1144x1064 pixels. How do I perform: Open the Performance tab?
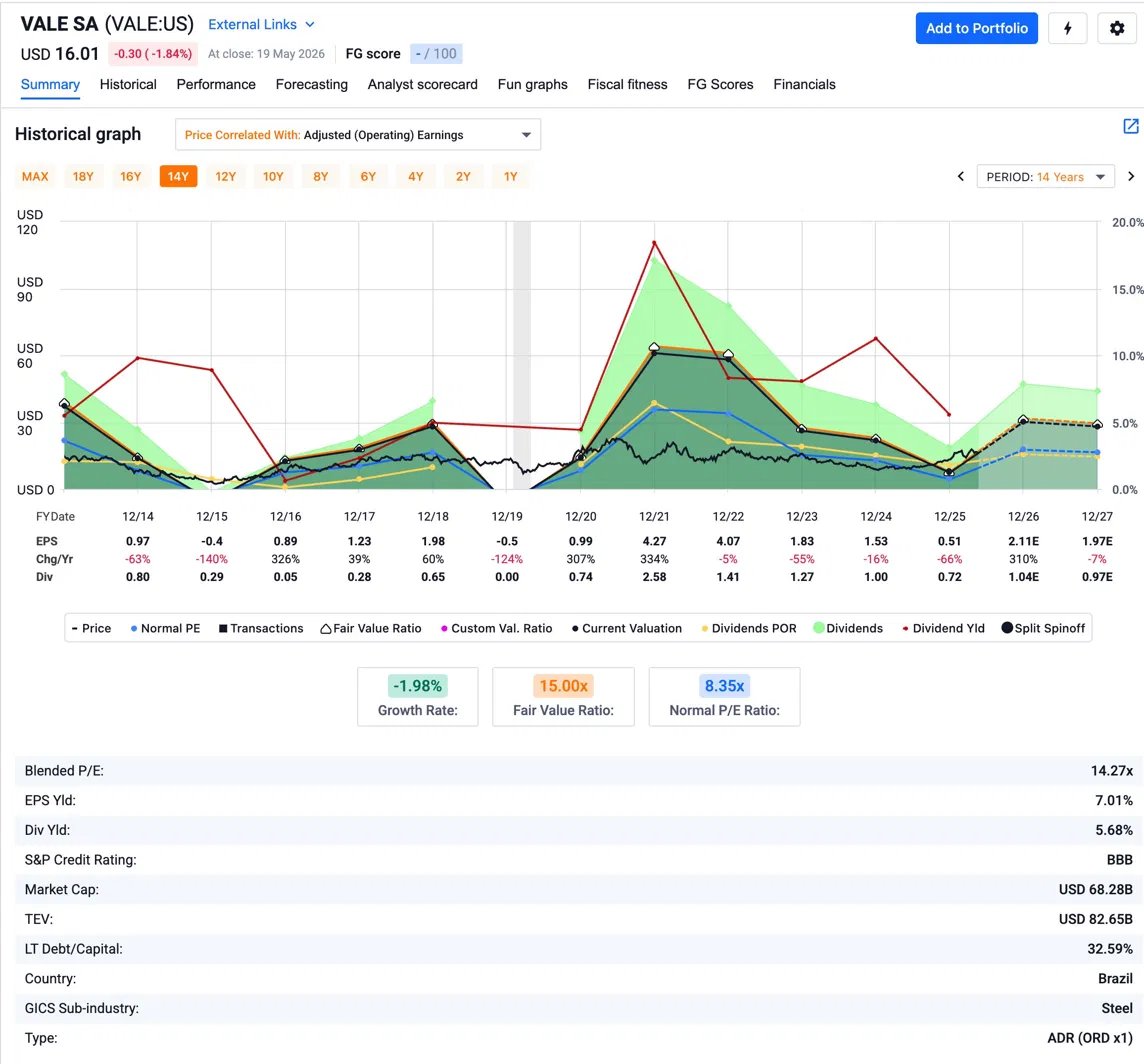216,85
